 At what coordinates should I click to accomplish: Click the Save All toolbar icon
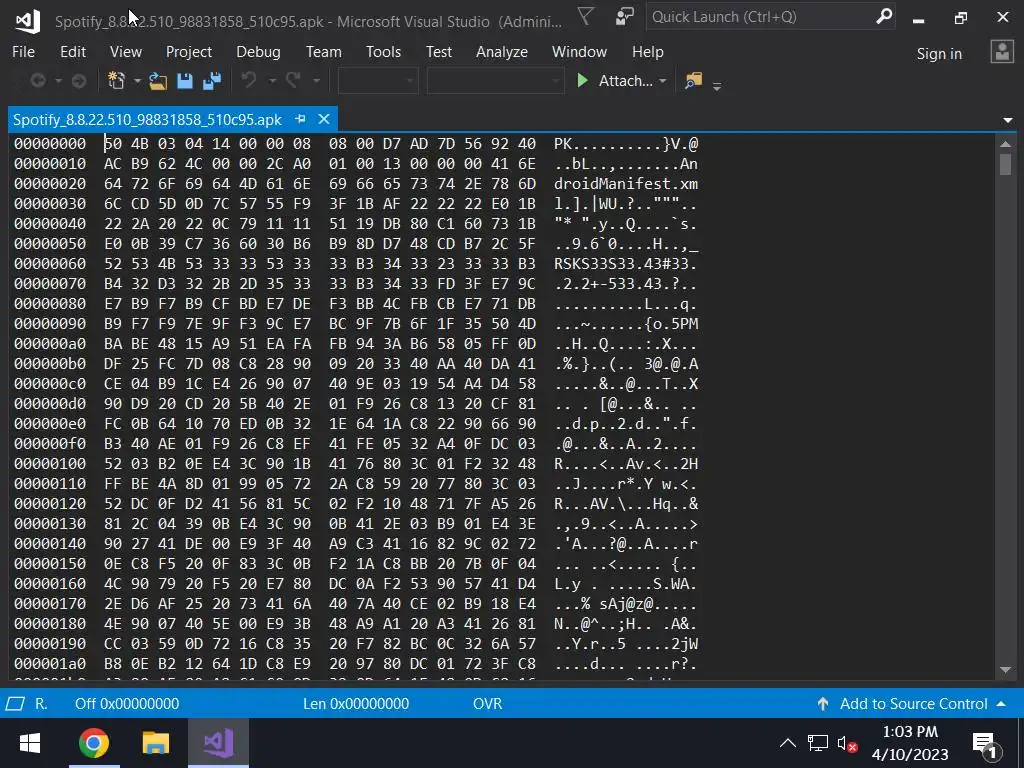212,81
